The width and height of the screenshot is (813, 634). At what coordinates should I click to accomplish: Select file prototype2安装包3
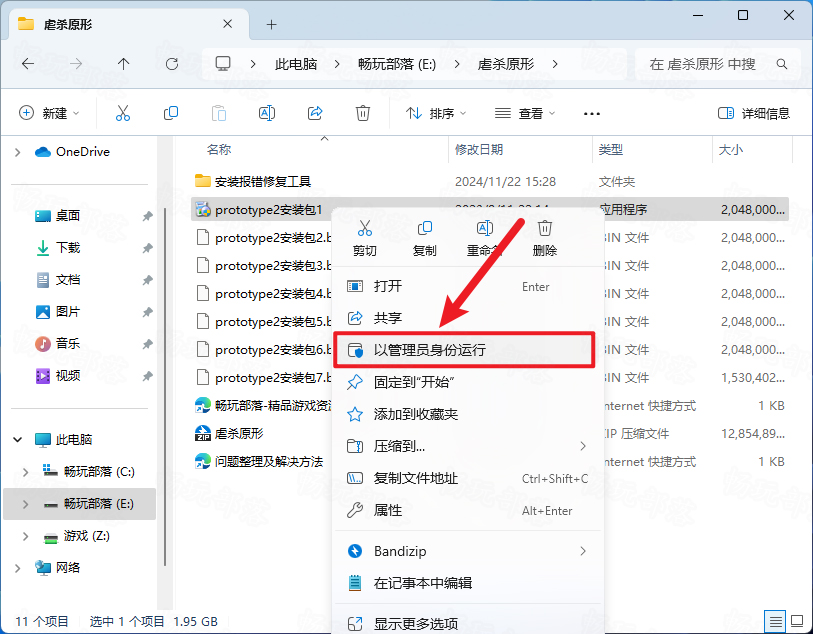tap(263, 266)
